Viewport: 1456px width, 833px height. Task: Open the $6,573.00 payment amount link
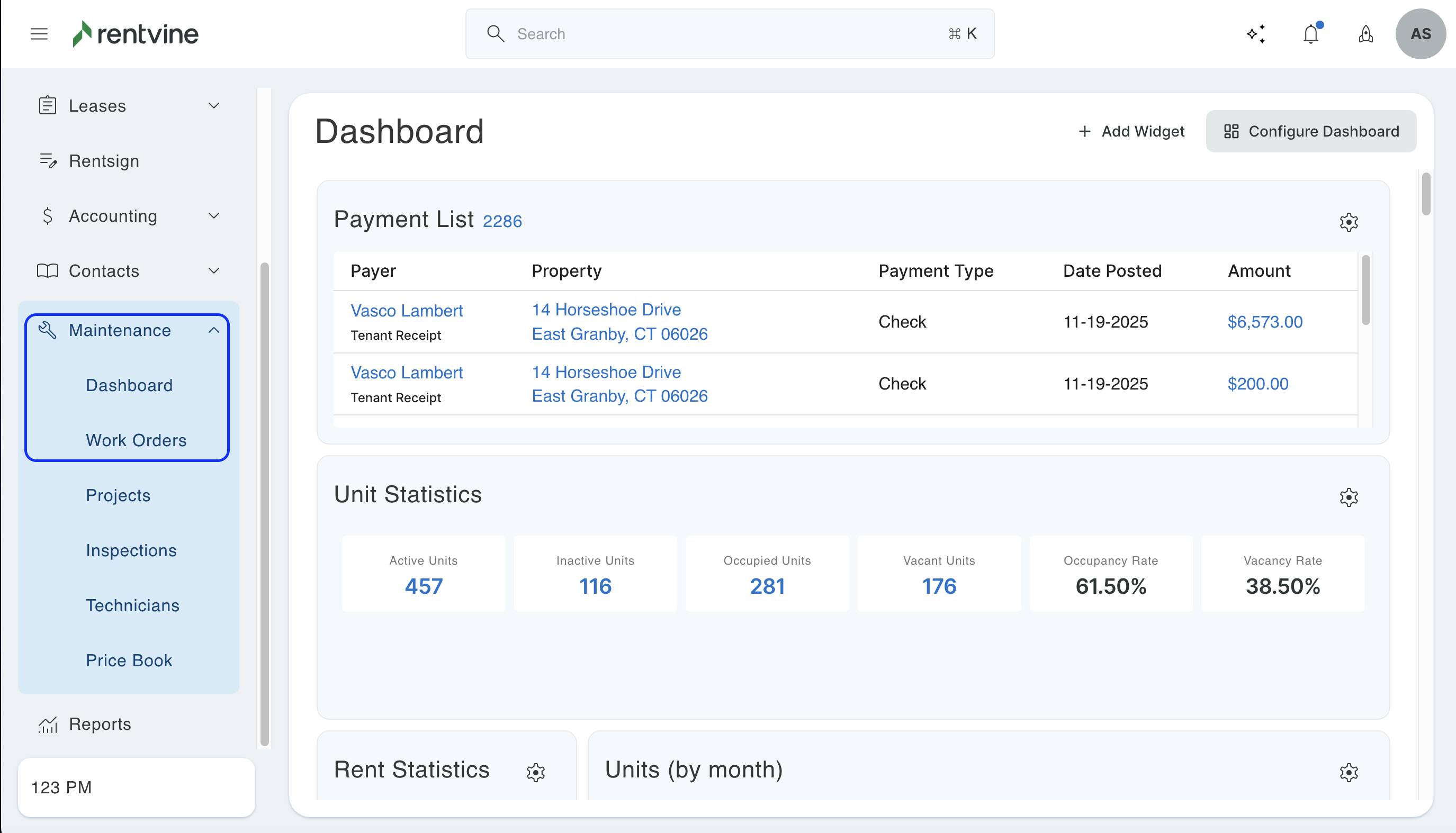1264,322
